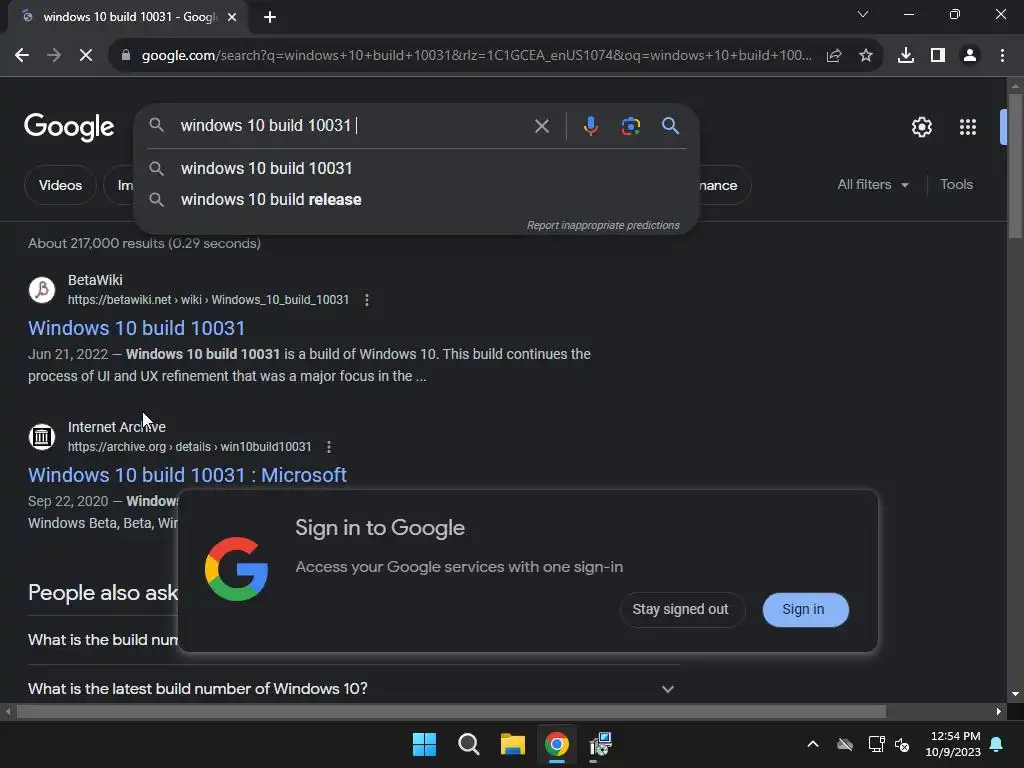Click the Google logo

click(69, 127)
